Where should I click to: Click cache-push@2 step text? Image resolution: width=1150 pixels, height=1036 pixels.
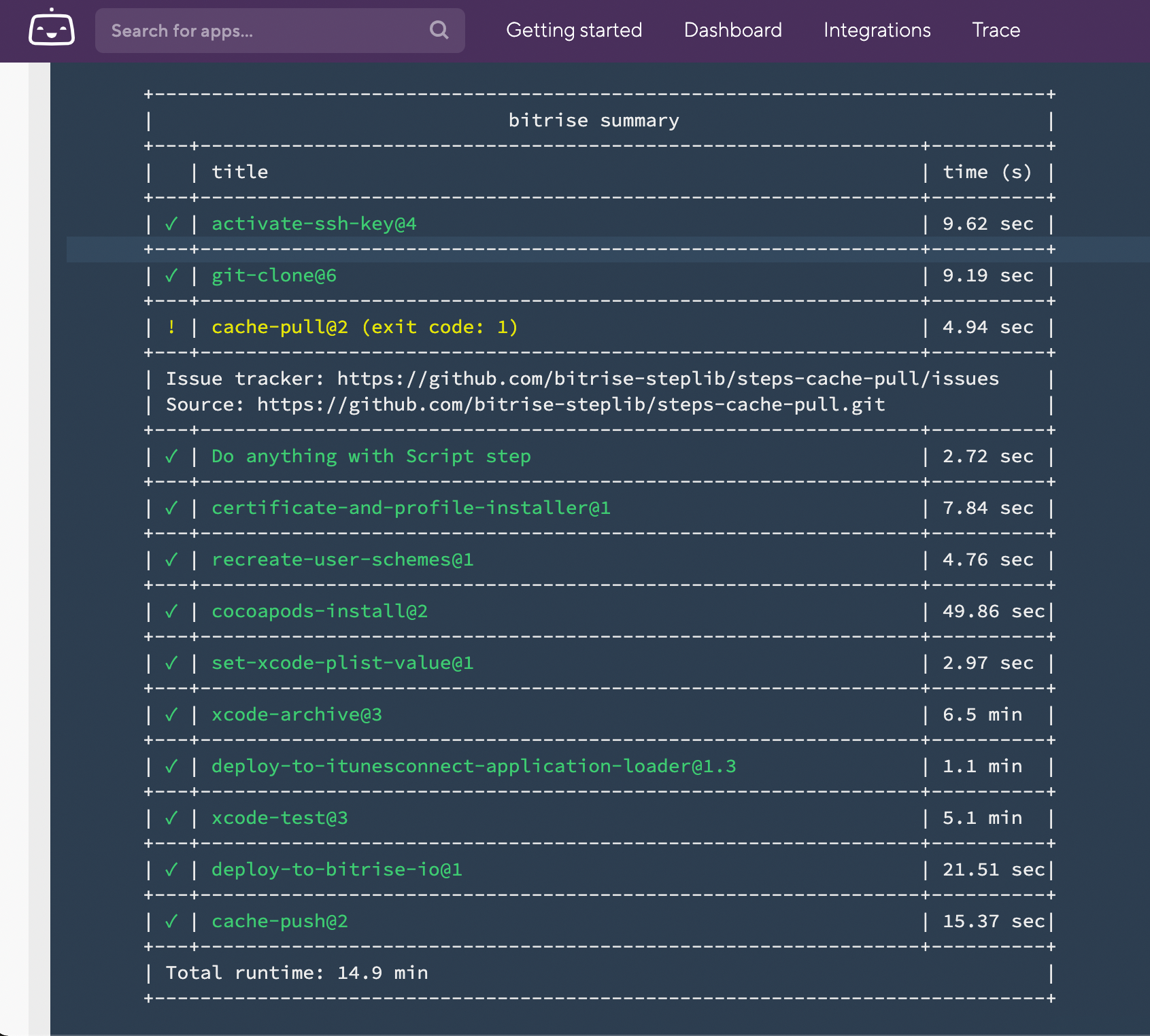pyautogui.click(x=280, y=921)
